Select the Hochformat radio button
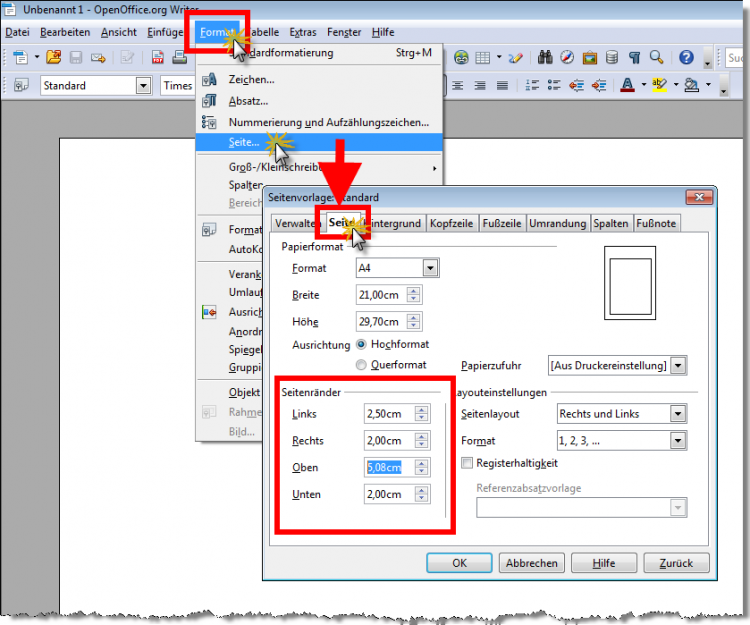 click(x=362, y=344)
